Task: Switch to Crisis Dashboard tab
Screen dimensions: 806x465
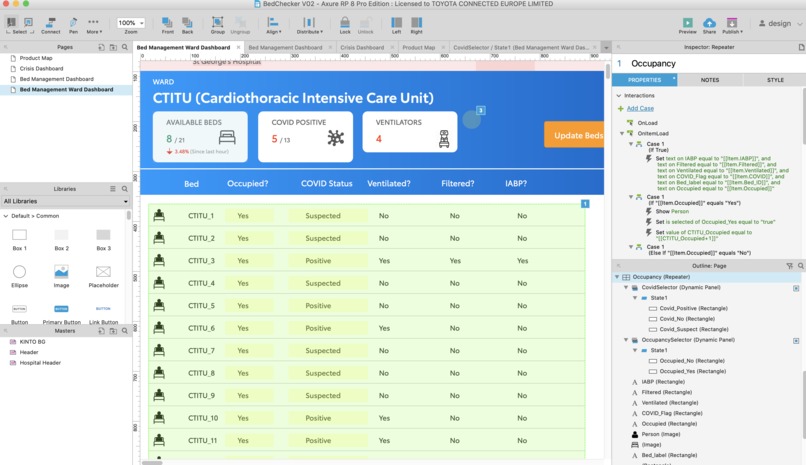Action: (362, 47)
